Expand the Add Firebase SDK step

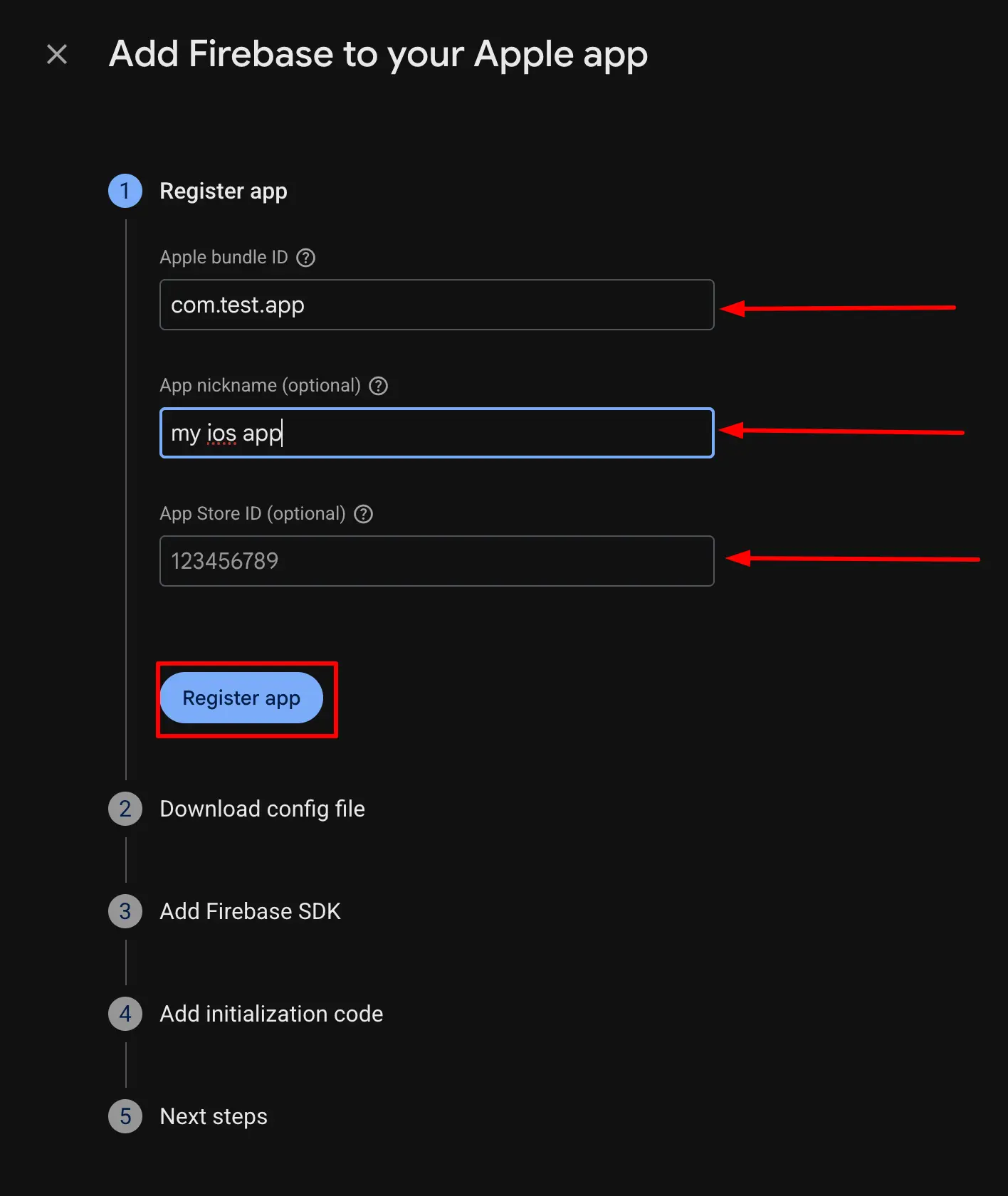250,911
